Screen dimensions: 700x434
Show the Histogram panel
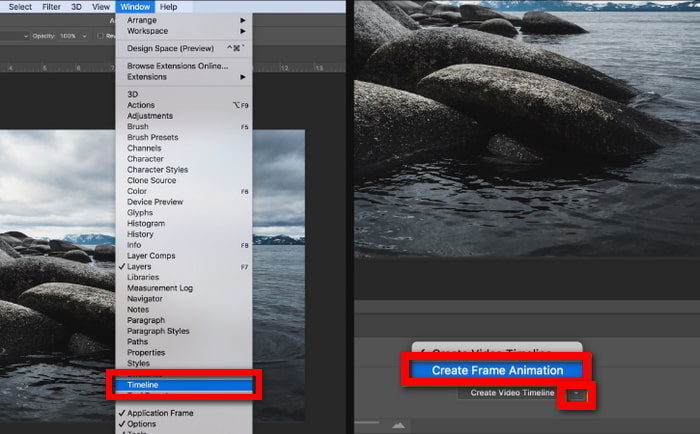[184, 223]
